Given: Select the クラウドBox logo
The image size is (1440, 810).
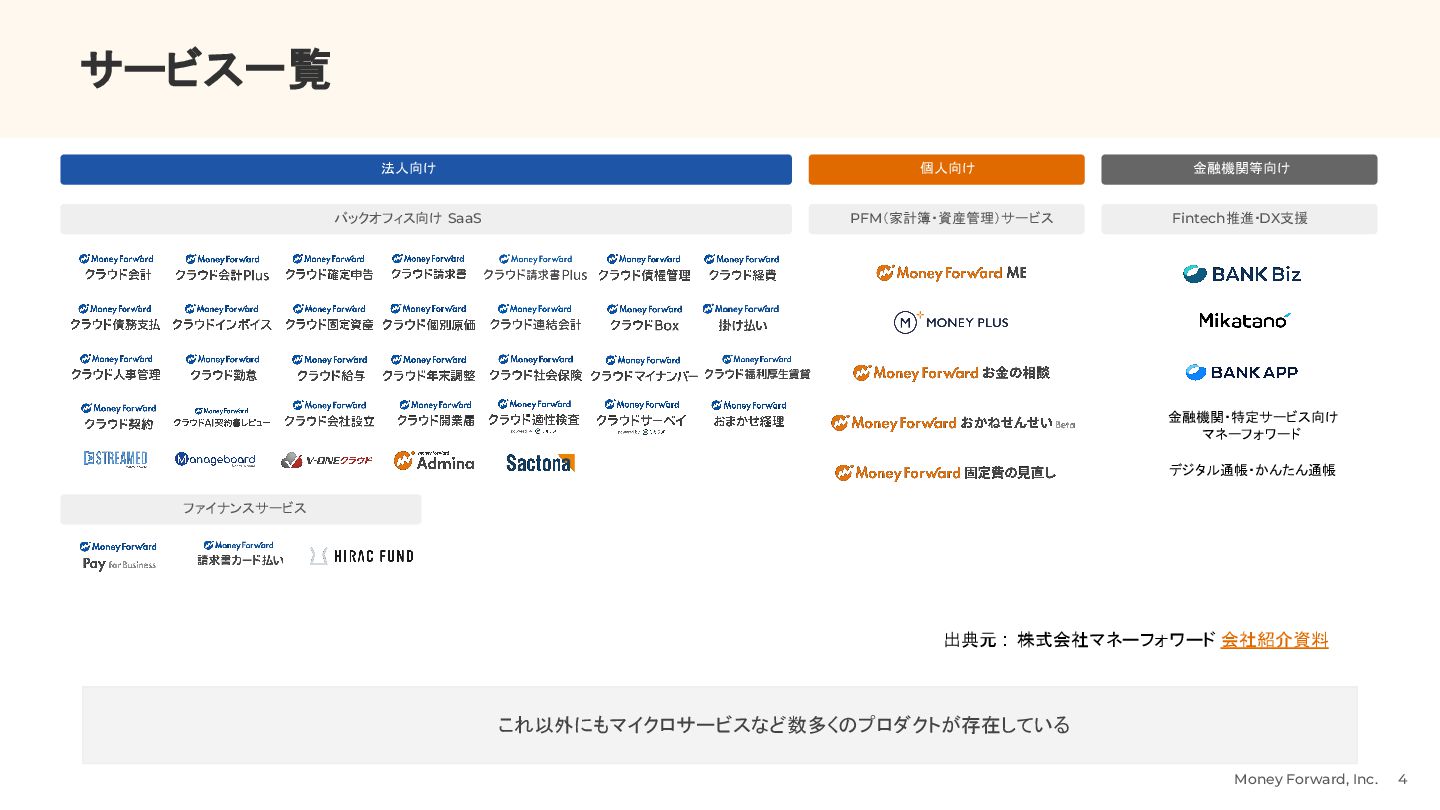Looking at the screenshot, I should pyautogui.click(x=644, y=317).
